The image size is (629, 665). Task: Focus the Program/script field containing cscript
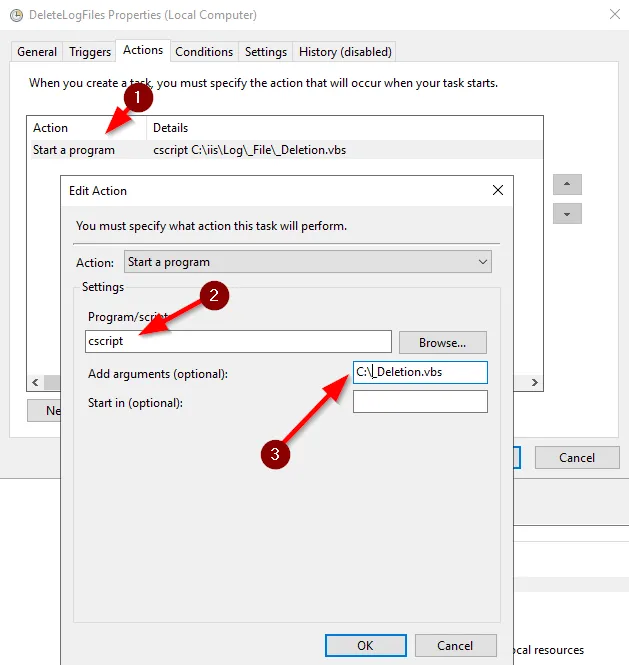tap(238, 342)
